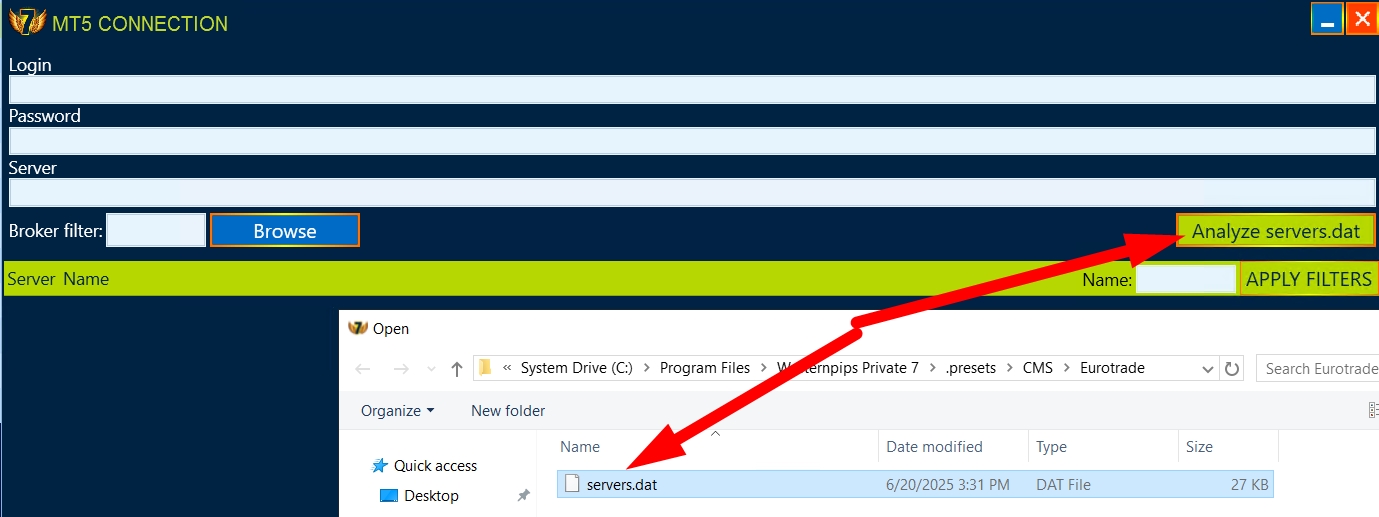The width and height of the screenshot is (1379, 517).
Task: Click the winged 7 app logo
Action: [27, 21]
